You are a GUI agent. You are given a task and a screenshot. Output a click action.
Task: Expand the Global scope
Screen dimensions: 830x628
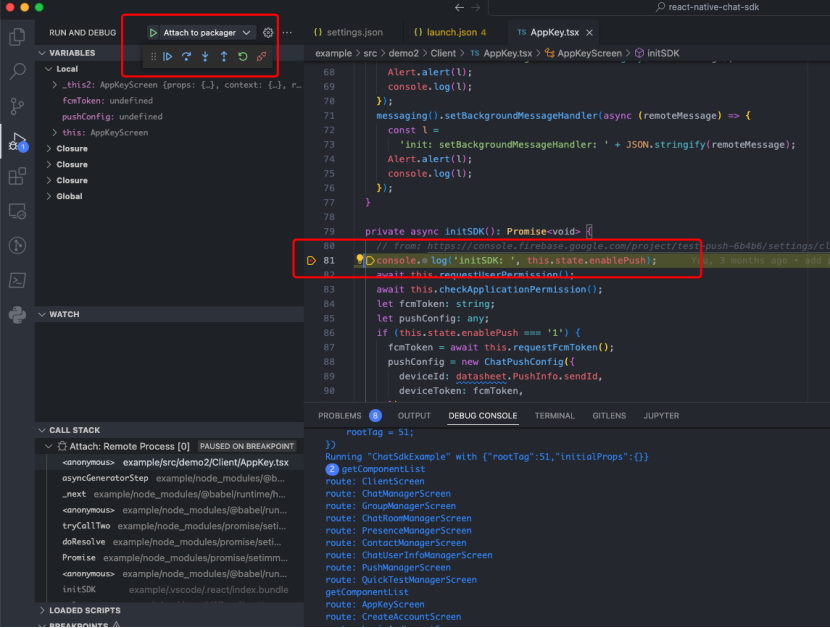click(49, 196)
